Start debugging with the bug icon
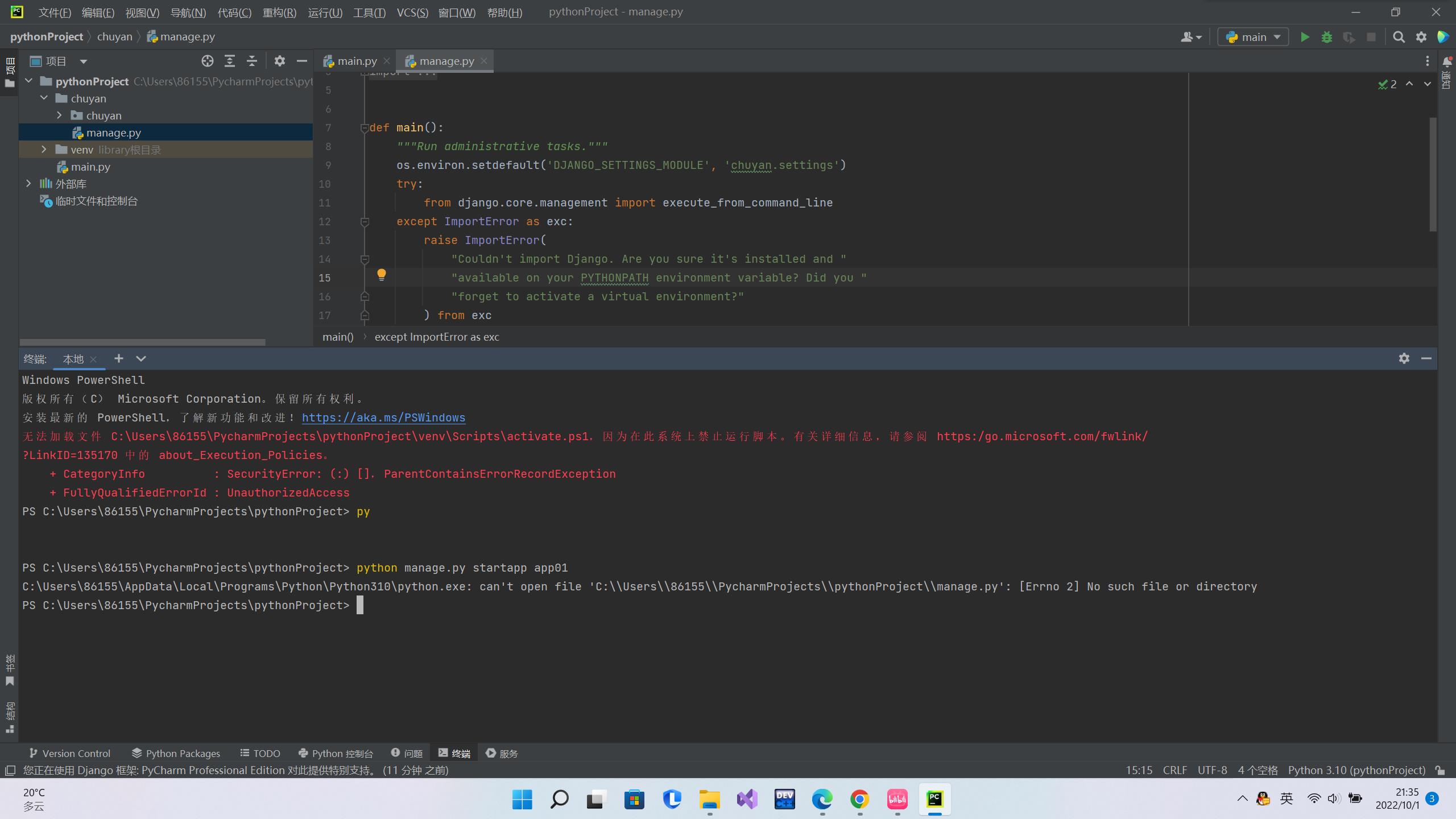Screen dimensions: 1456x819 [1327, 37]
